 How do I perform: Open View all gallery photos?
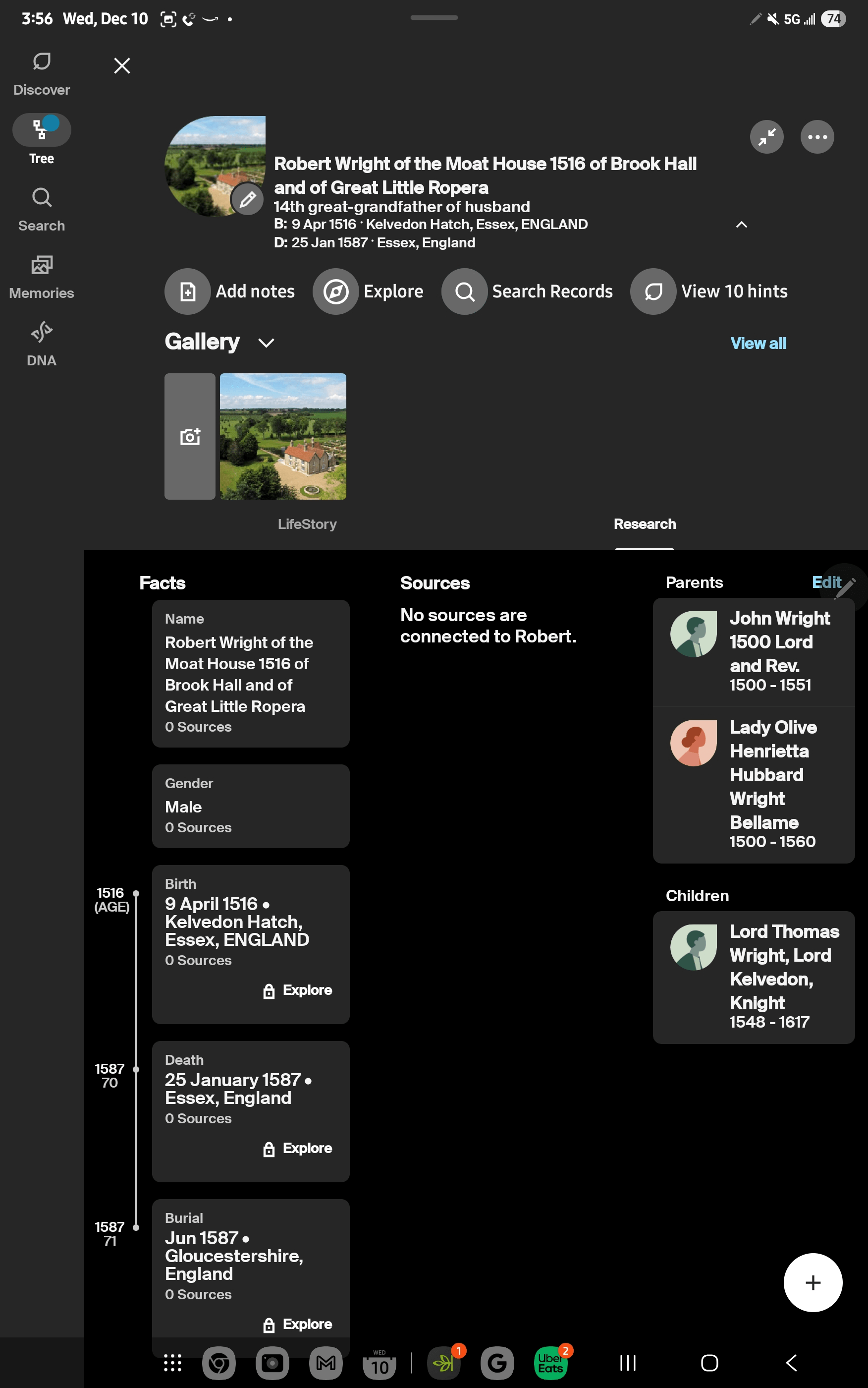click(758, 343)
